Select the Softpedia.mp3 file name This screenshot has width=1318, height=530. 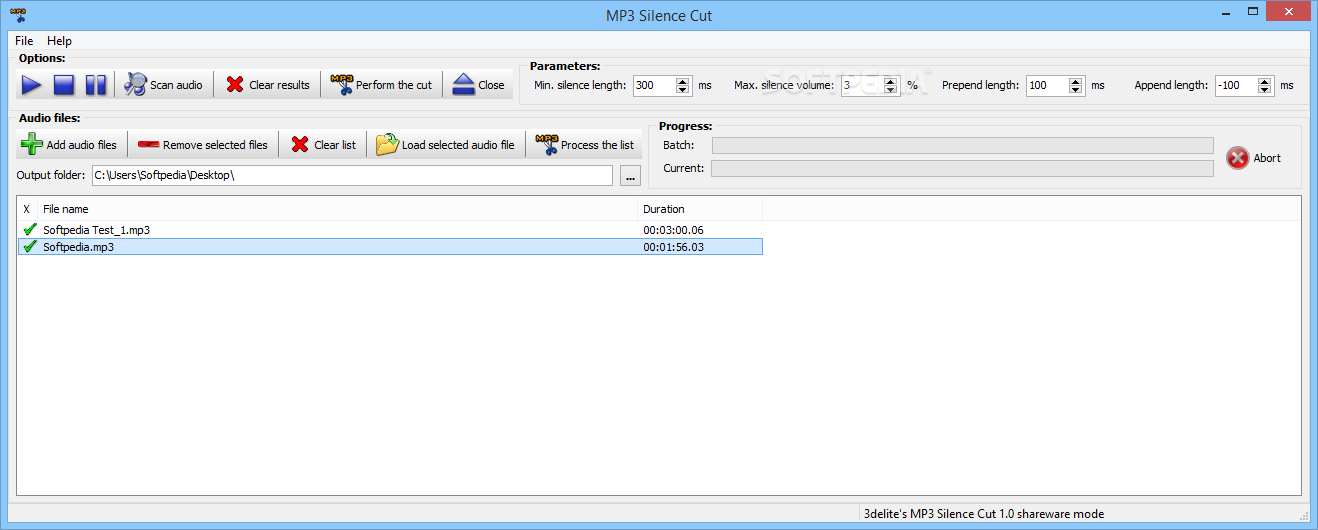pyautogui.click(x=78, y=247)
